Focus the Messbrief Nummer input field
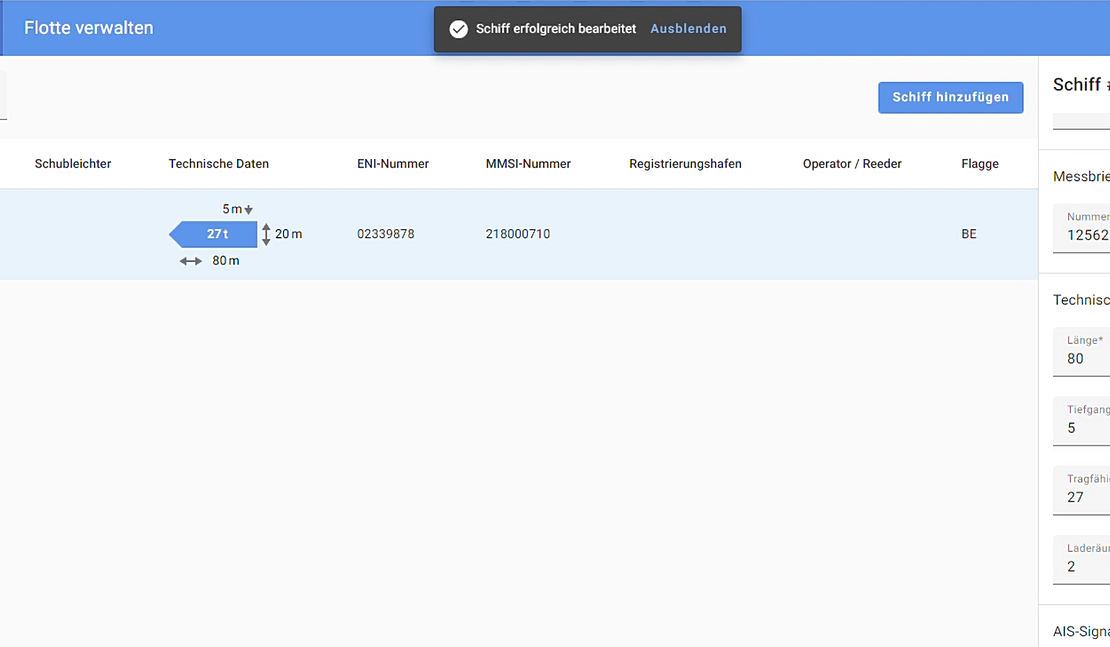The width and height of the screenshot is (1110, 647). tap(1082, 228)
